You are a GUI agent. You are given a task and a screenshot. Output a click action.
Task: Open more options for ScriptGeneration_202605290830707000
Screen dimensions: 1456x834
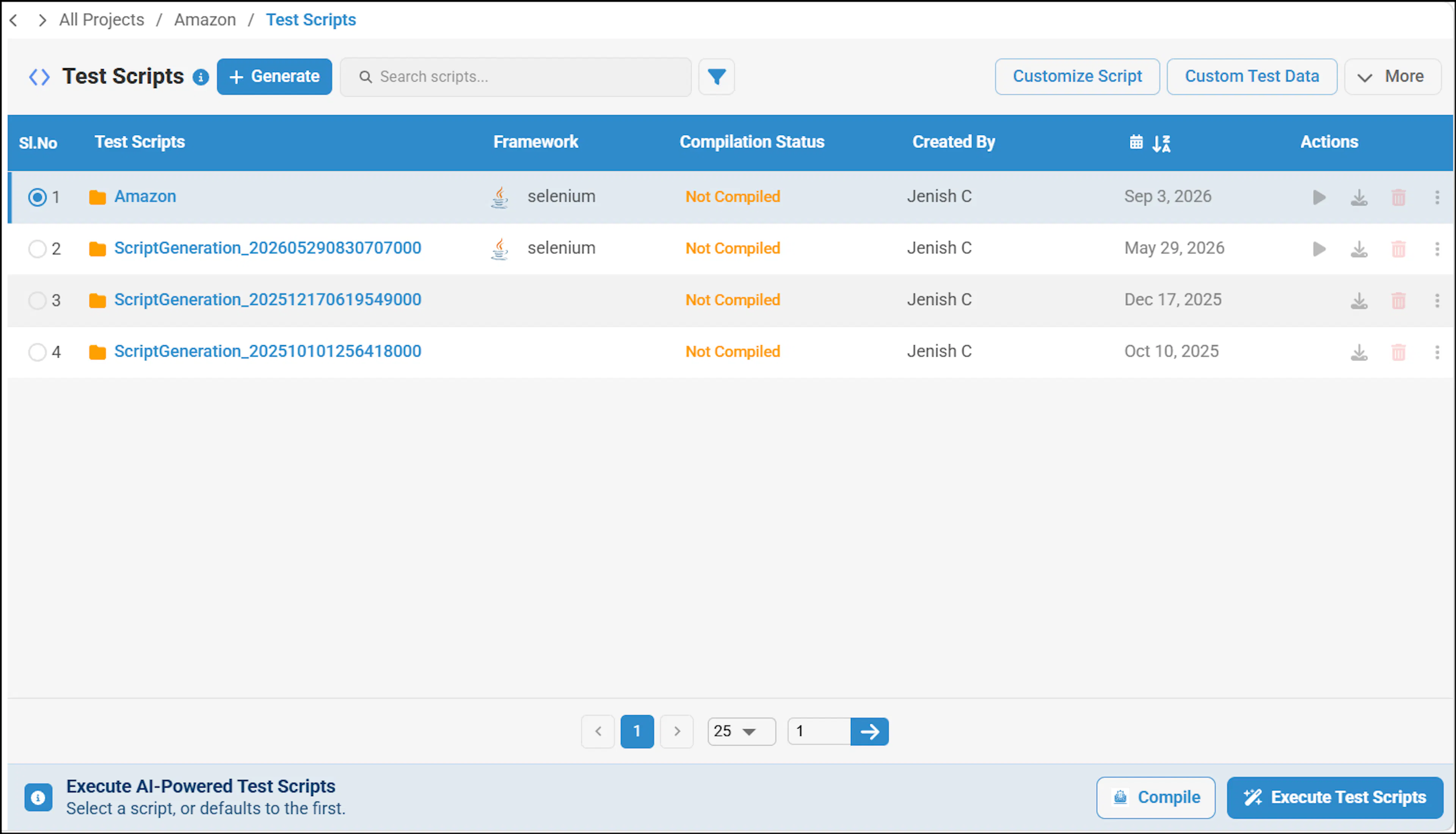point(1437,249)
